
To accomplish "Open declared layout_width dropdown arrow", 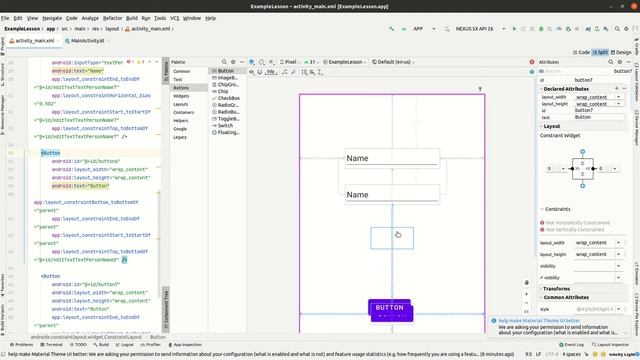I will pos(618,97).
